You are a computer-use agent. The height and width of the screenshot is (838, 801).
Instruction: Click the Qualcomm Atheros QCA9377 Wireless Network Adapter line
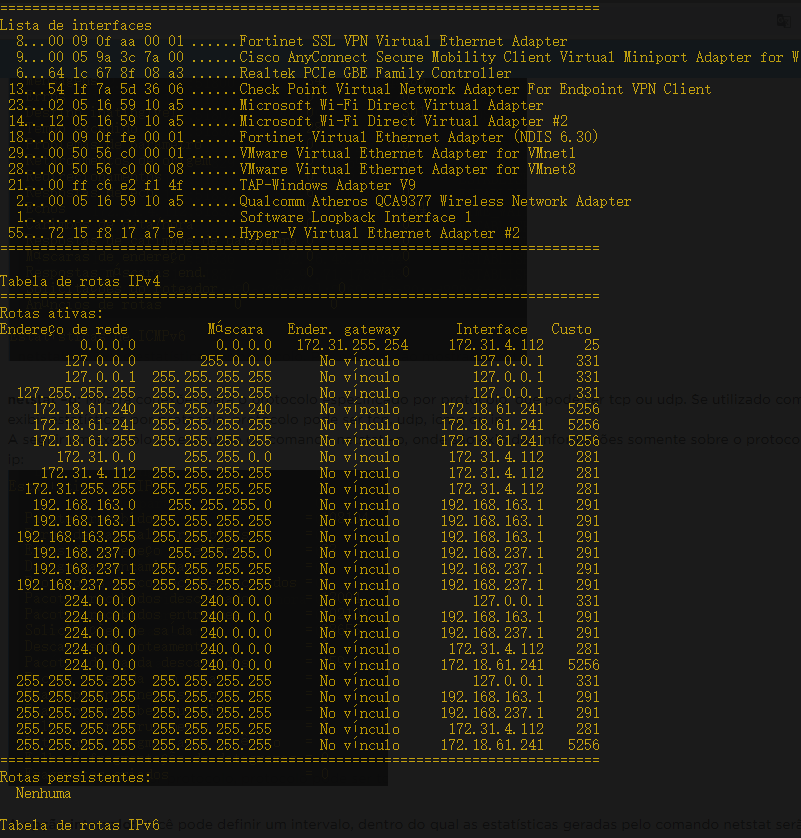(x=435, y=201)
